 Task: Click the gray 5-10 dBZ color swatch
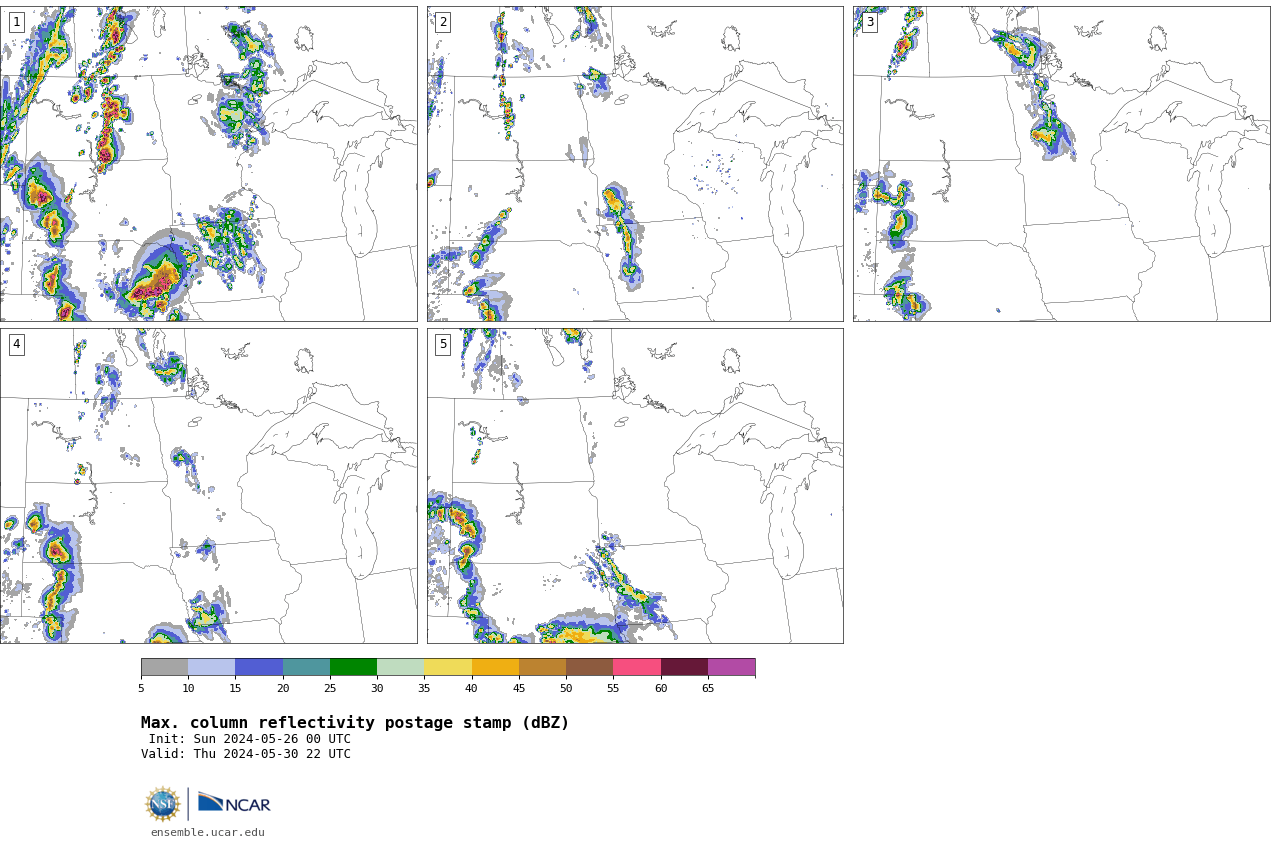164,667
